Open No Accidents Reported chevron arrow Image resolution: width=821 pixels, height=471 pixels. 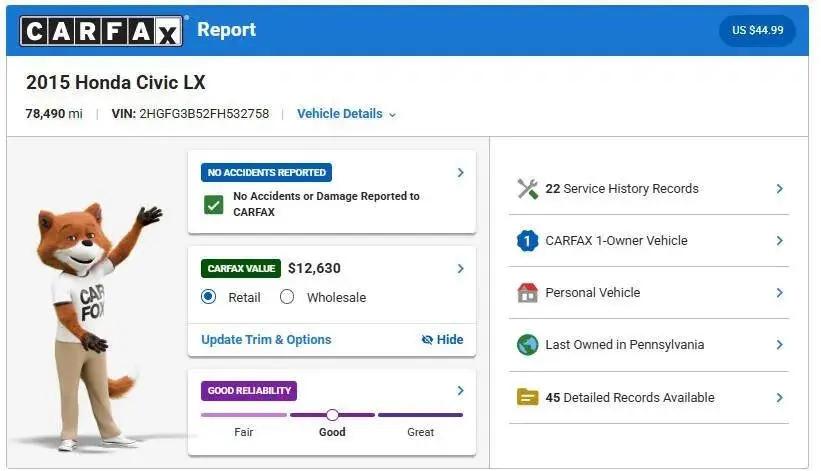click(x=460, y=173)
